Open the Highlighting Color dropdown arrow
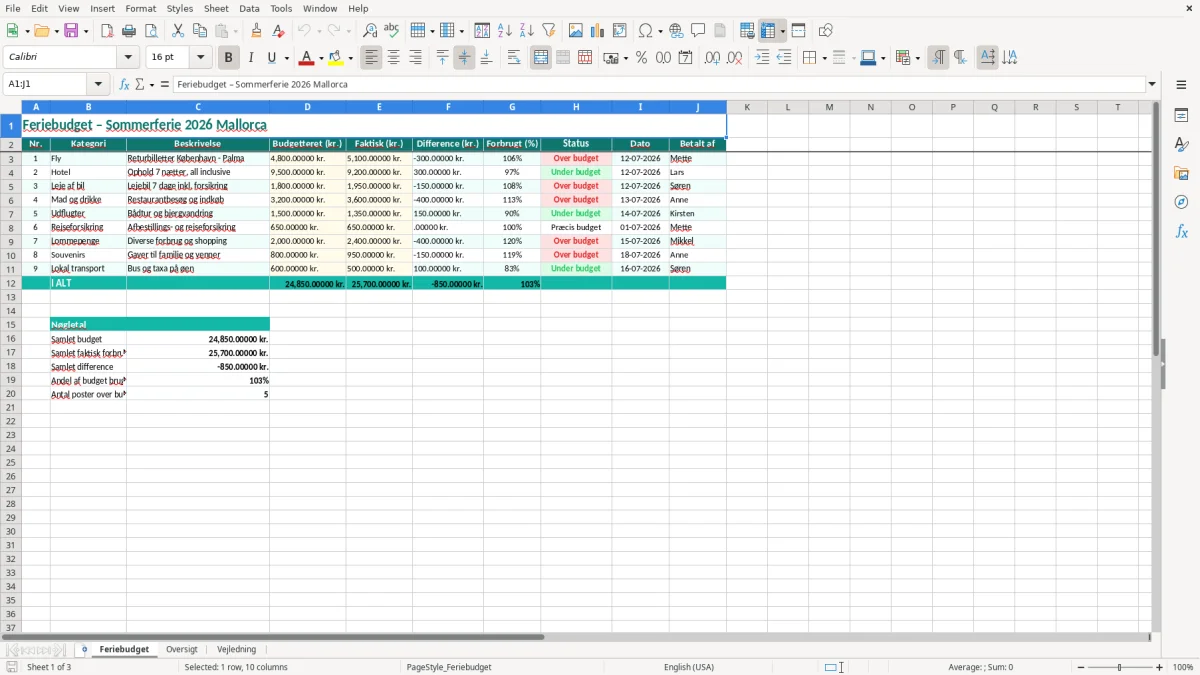The width and height of the screenshot is (1200, 675). coord(350,58)
